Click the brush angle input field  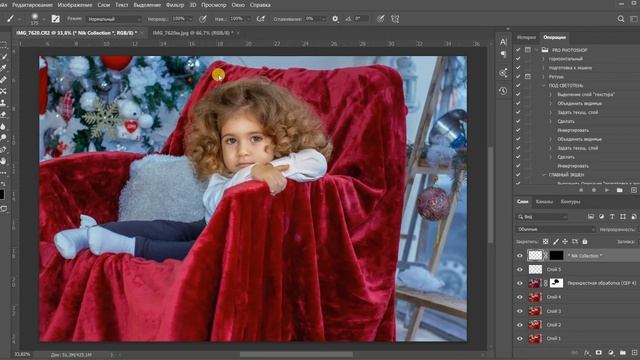[362, 19]
